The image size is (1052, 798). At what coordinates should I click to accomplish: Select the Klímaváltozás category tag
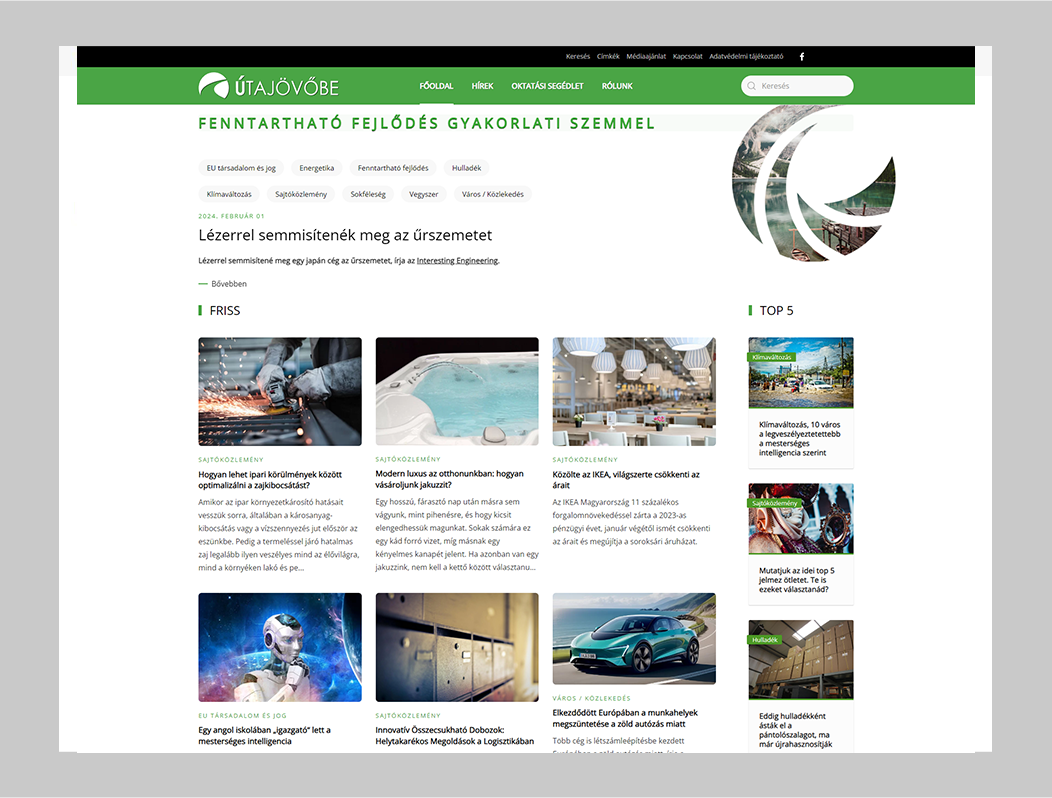[230, 194]
